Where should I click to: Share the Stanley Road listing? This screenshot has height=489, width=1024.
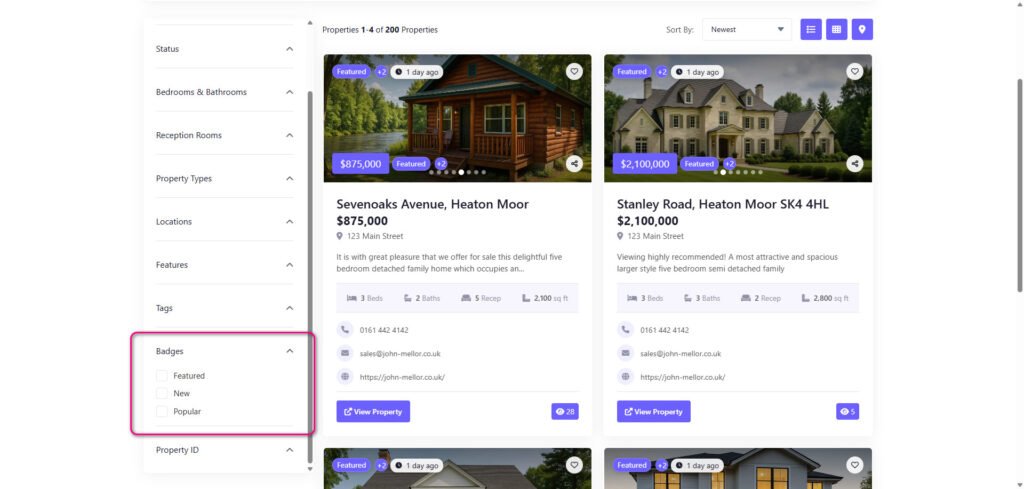pos(854,164)
